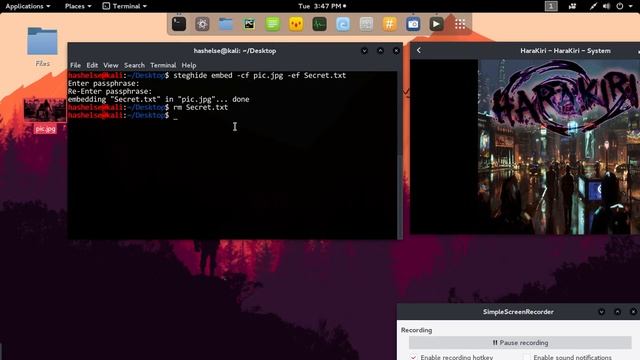Screen dimensions: 640x360
Task: Open the dark play-button icon in the dock
Action: tap(436, 24)
